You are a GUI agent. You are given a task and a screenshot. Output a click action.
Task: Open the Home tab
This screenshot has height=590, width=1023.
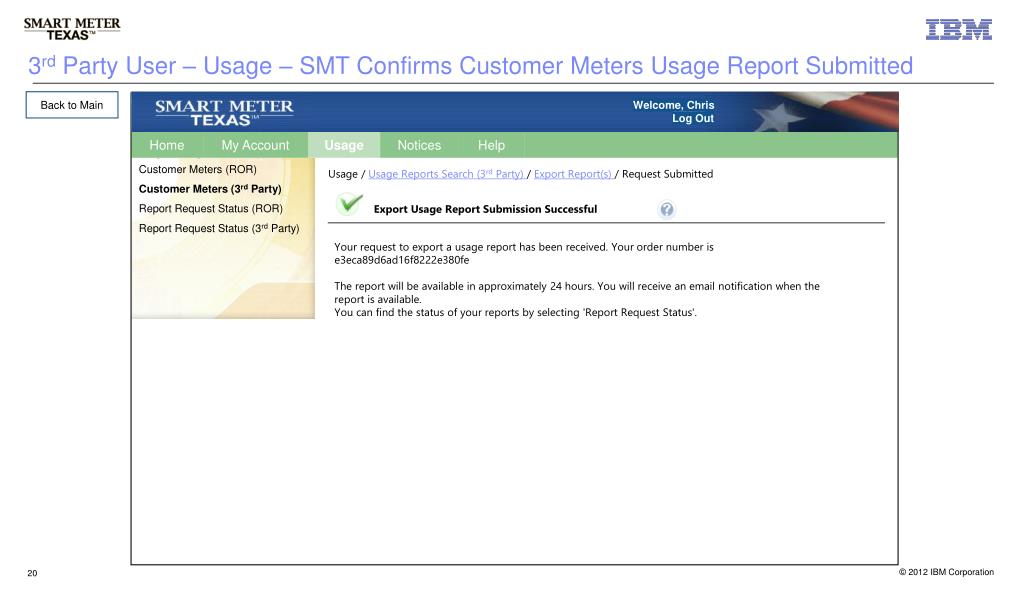pos(166,145)
